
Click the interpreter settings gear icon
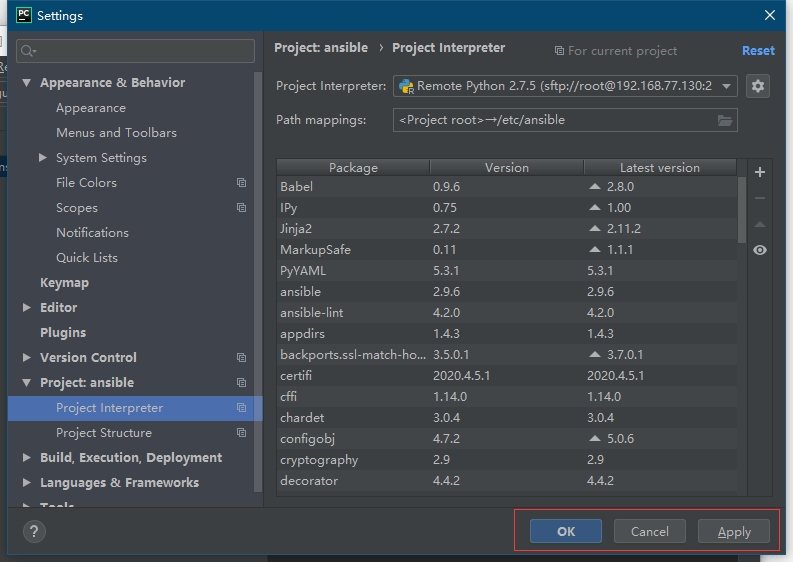[757, 86]
